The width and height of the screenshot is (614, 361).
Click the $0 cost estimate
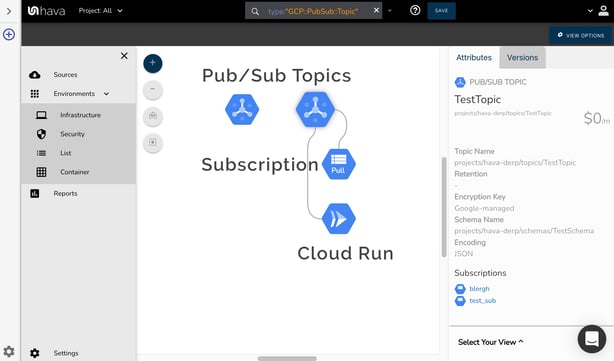coord(596,118)
